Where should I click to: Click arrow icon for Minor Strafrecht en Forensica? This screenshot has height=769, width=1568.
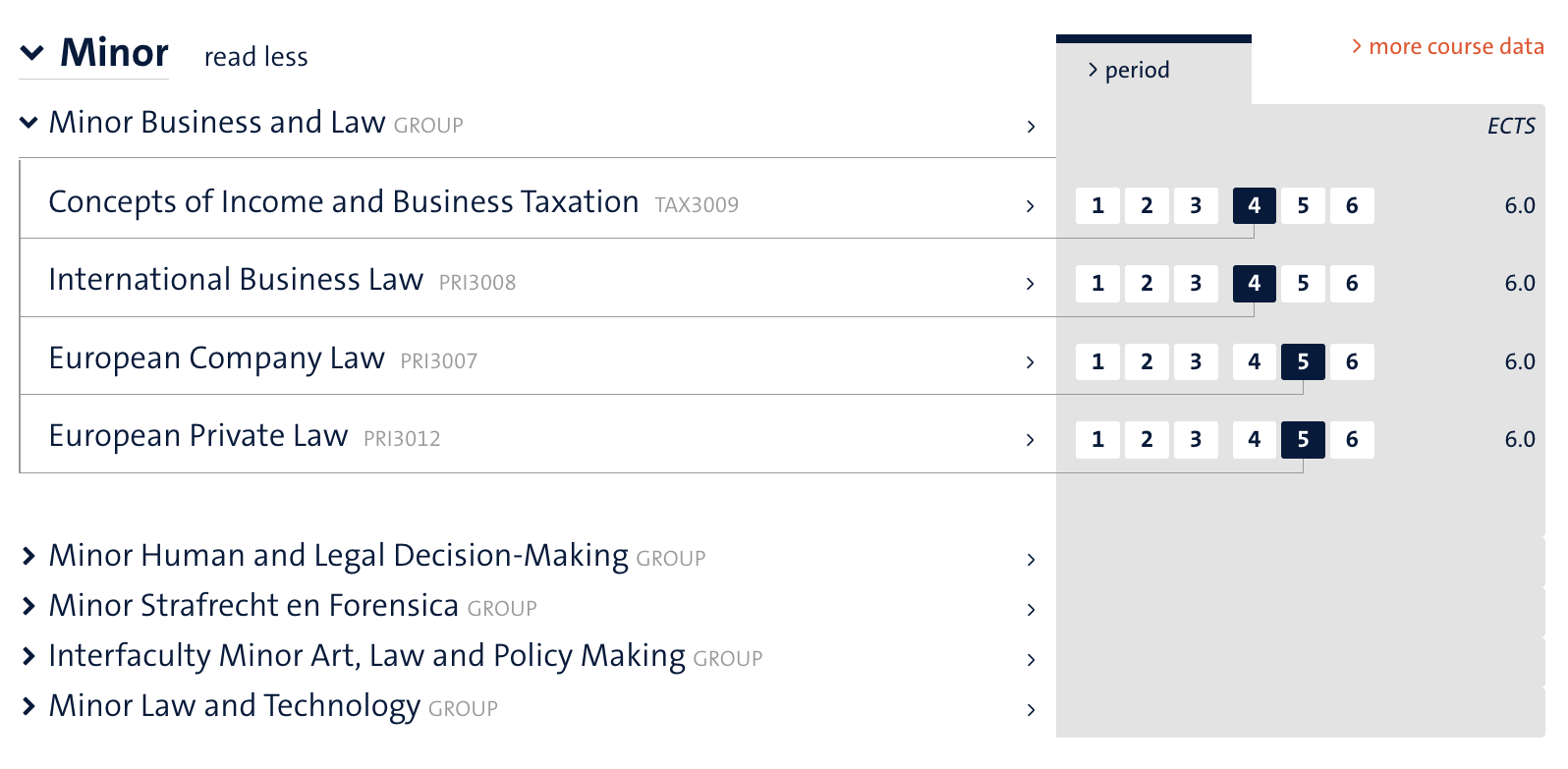[x=1031, y=610]
